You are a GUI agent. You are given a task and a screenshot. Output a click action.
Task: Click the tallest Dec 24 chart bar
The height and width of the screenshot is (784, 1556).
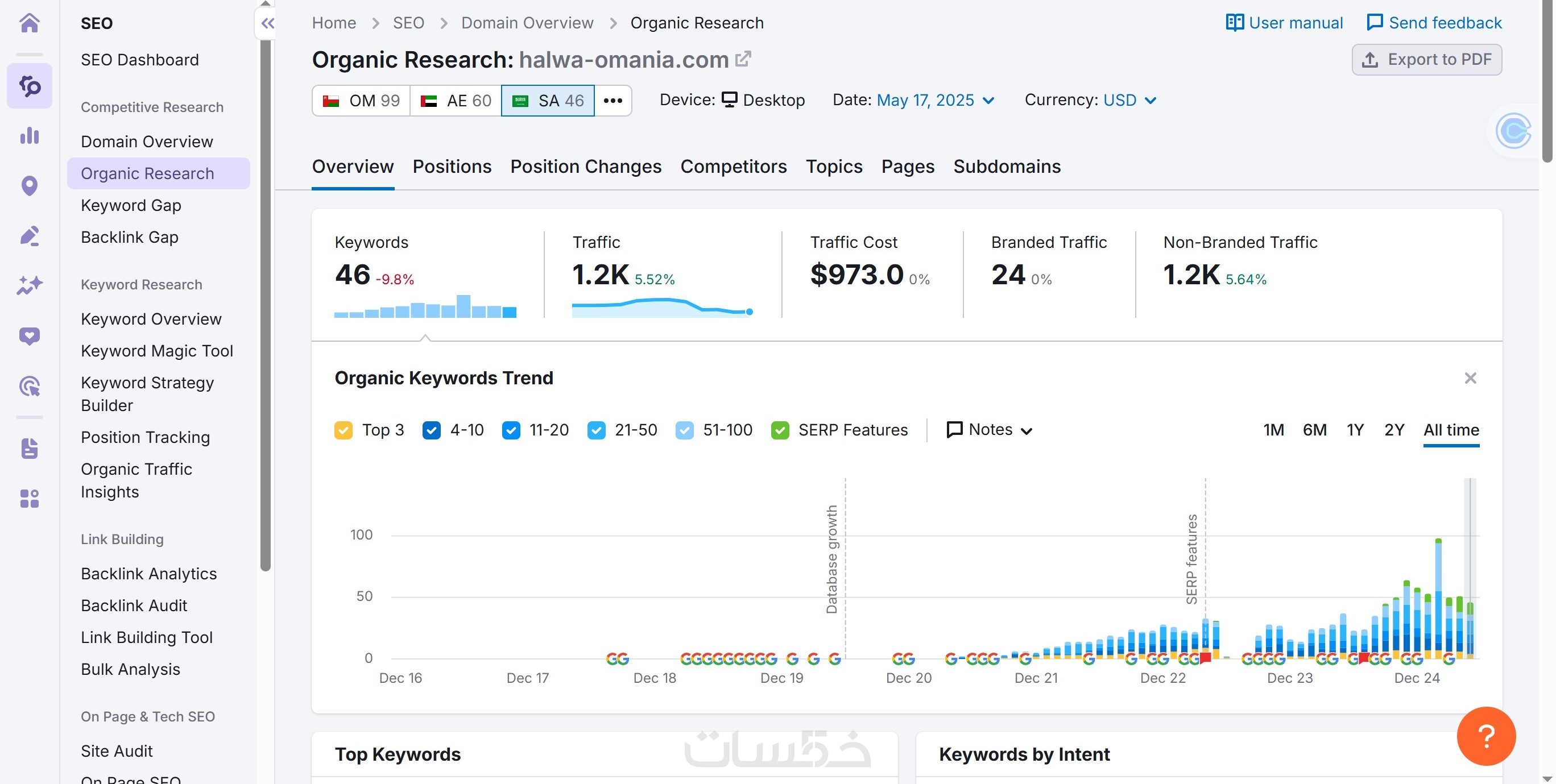coord(1438,598)
